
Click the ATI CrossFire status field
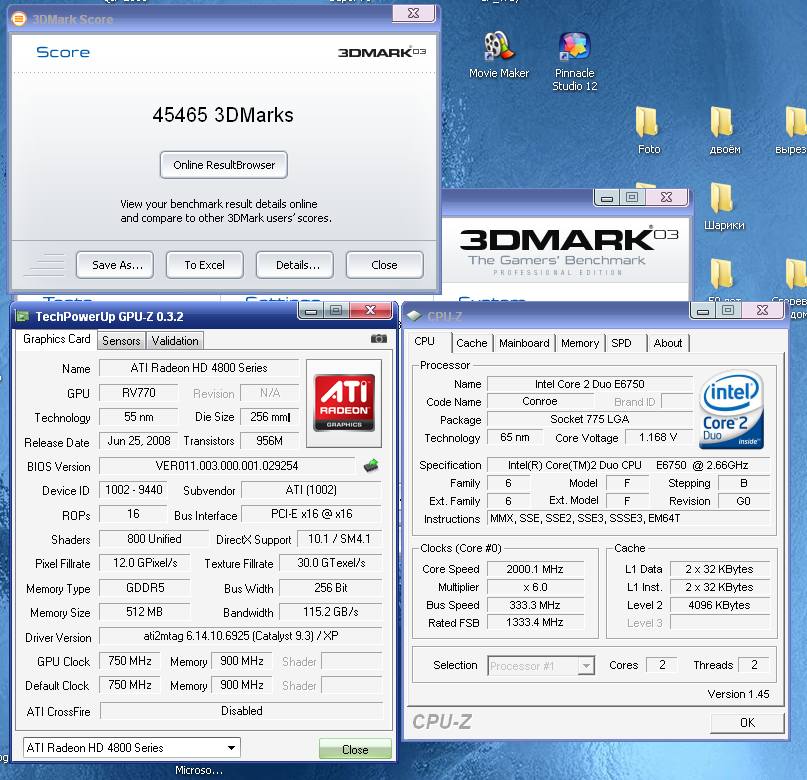coord(241,711)
